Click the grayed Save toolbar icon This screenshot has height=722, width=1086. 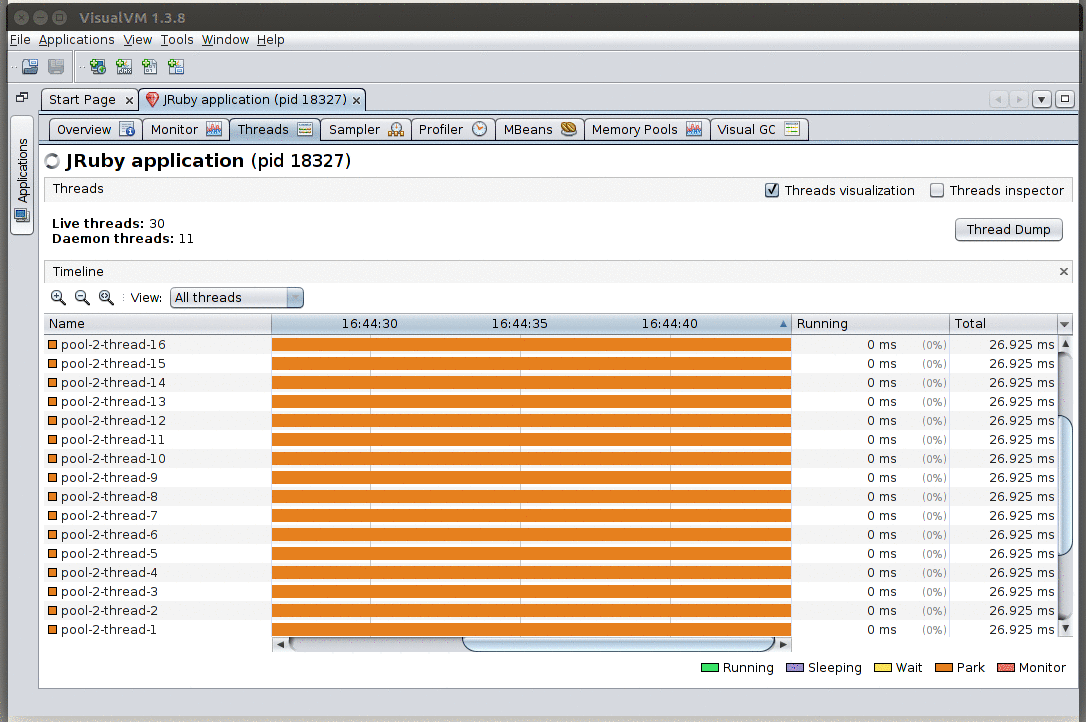tap(56, 67)
